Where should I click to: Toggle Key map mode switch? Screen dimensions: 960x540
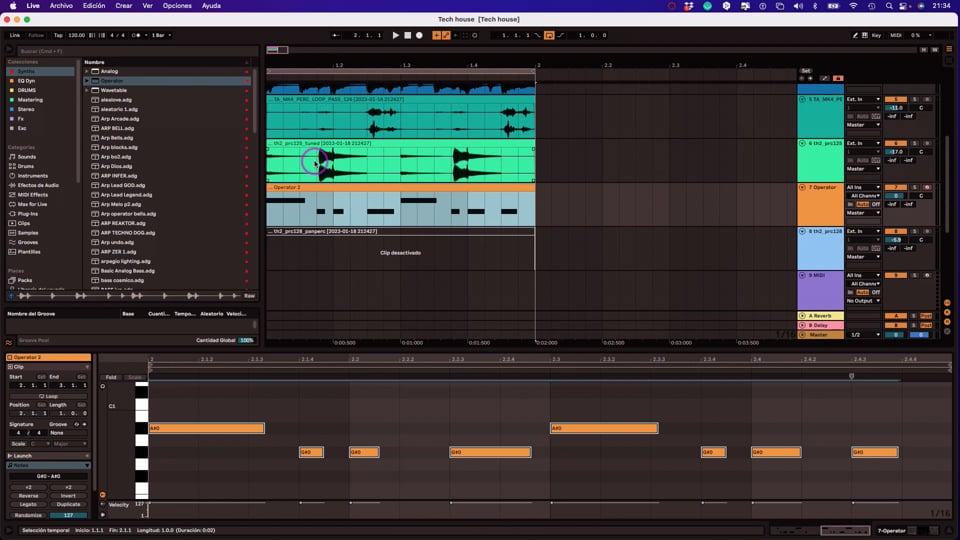(x=877, y=36)
